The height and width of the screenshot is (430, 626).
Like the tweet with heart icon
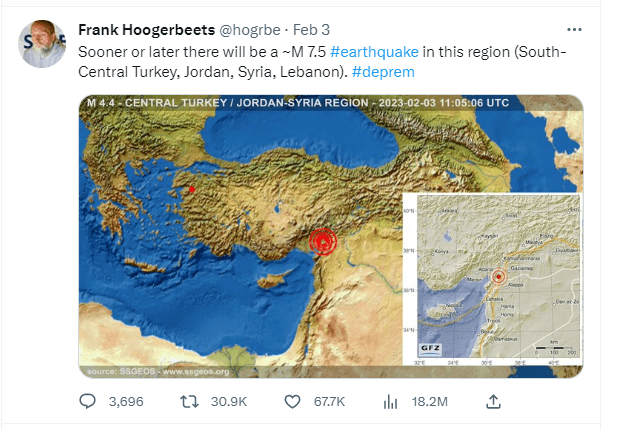click(x=292, y=402)
